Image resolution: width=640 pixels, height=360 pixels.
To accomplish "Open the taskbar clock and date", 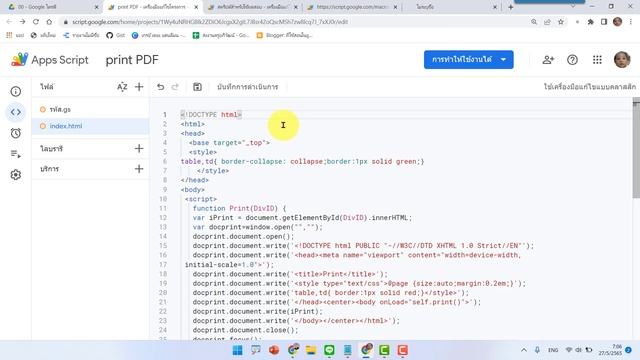I will tap(611, 350).
